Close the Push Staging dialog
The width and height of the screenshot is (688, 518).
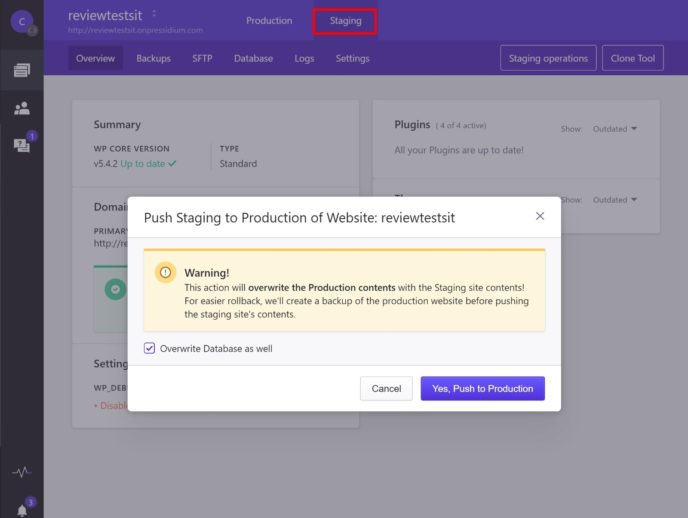click(540, 216)
